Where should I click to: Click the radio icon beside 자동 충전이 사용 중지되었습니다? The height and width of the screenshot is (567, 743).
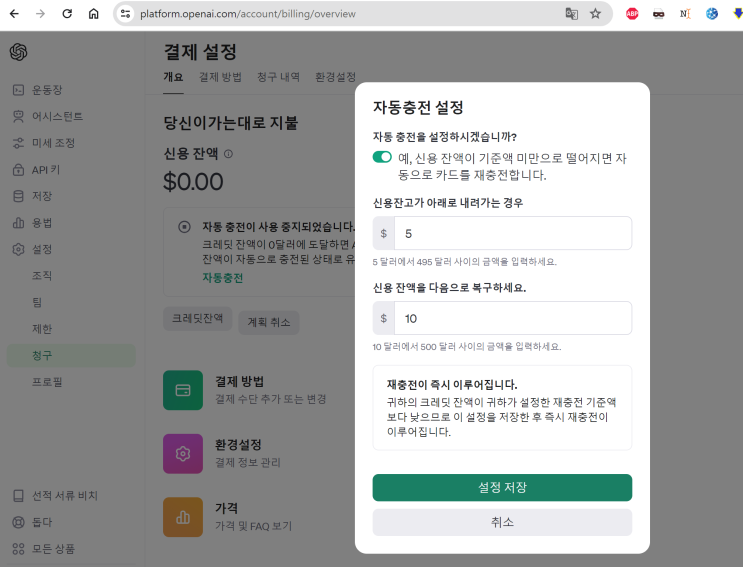[184, 227]
